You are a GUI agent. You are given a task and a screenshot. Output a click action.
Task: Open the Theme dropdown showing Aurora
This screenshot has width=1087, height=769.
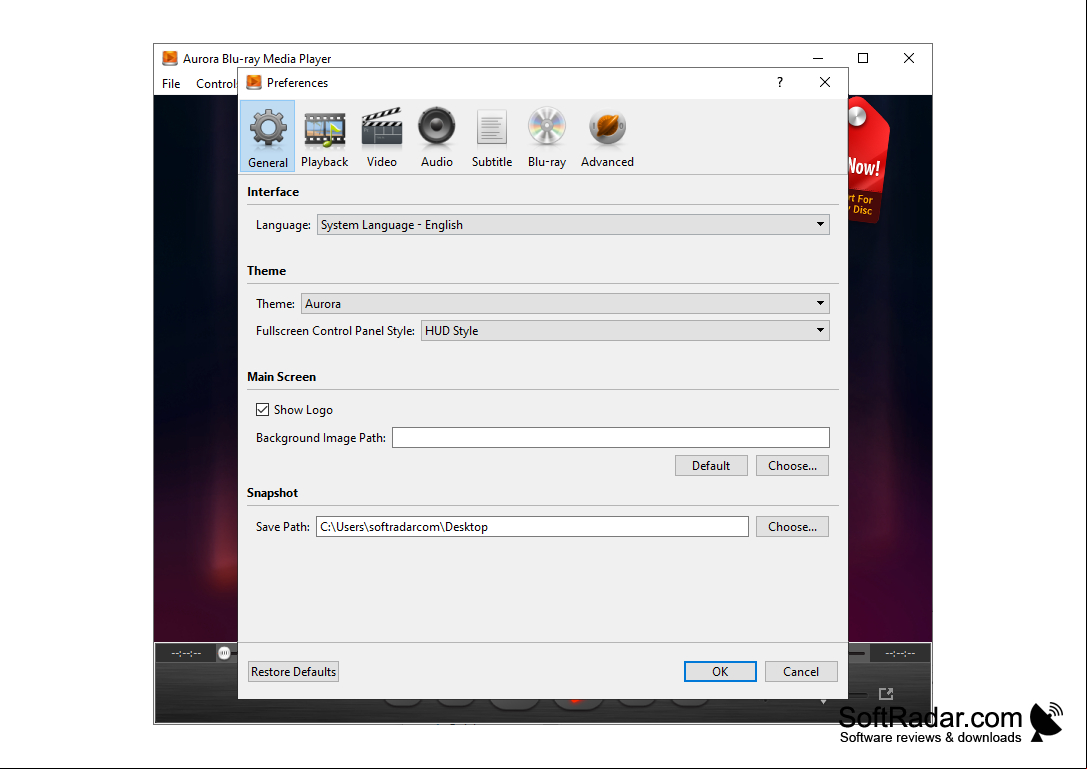coord(565,304)
